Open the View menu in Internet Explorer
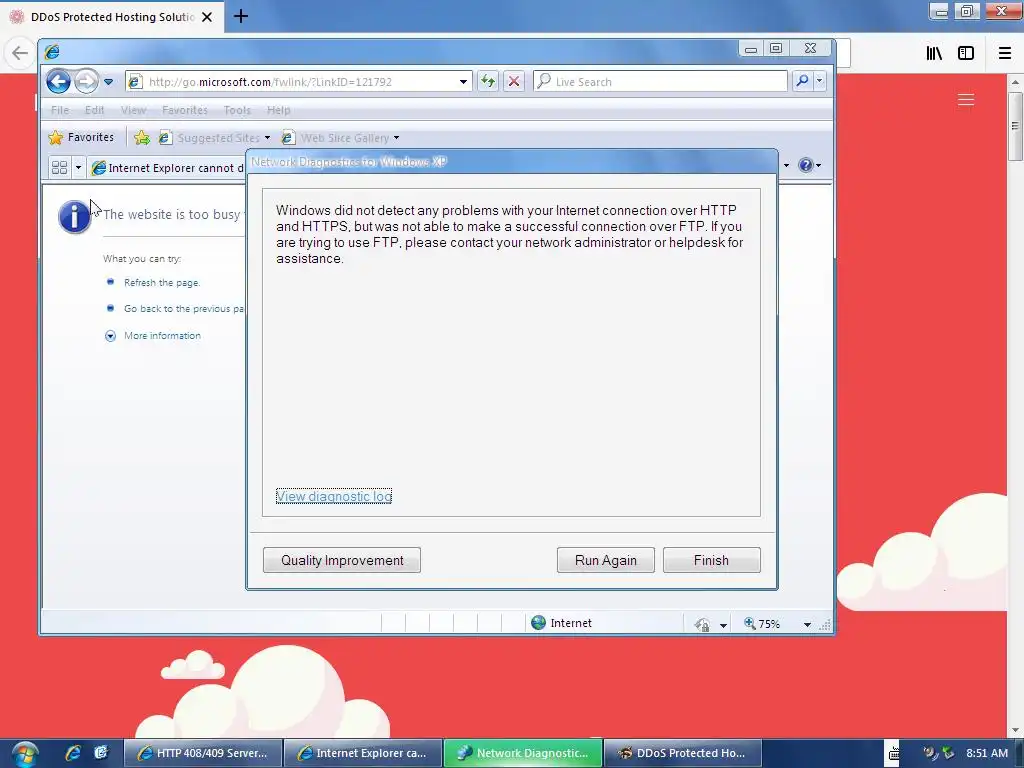Viewport: 1024px width, 768px height. point(133,110)
